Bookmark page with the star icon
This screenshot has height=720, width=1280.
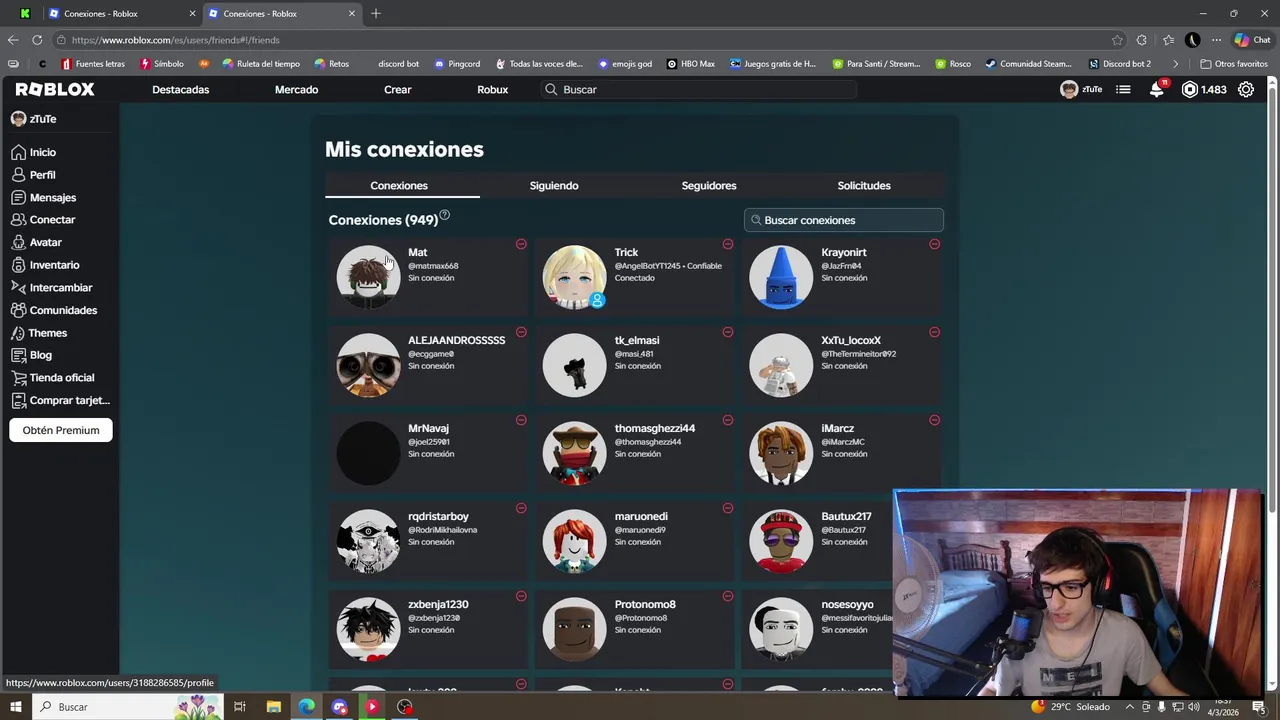(x=1117, y=40)
